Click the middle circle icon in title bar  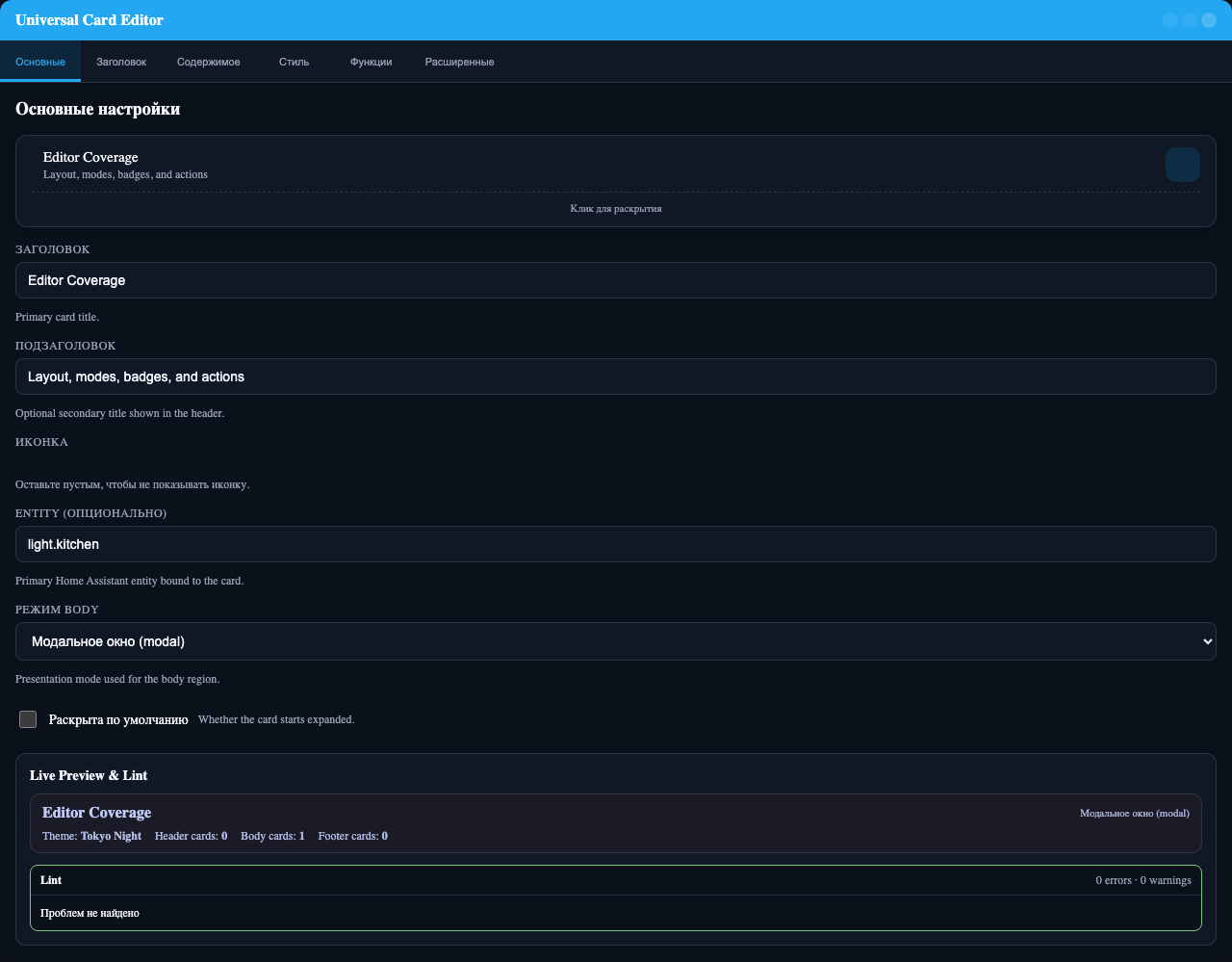(x=1190, y=19)
